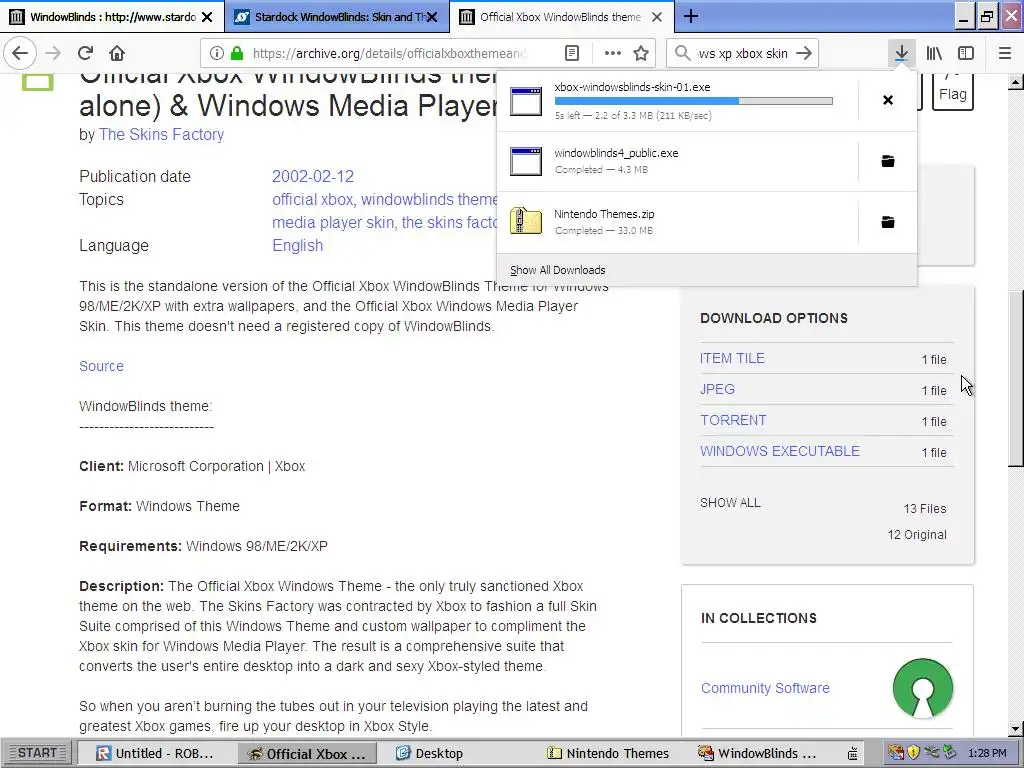Click SHOW ALL download files

tap(730, 503)
